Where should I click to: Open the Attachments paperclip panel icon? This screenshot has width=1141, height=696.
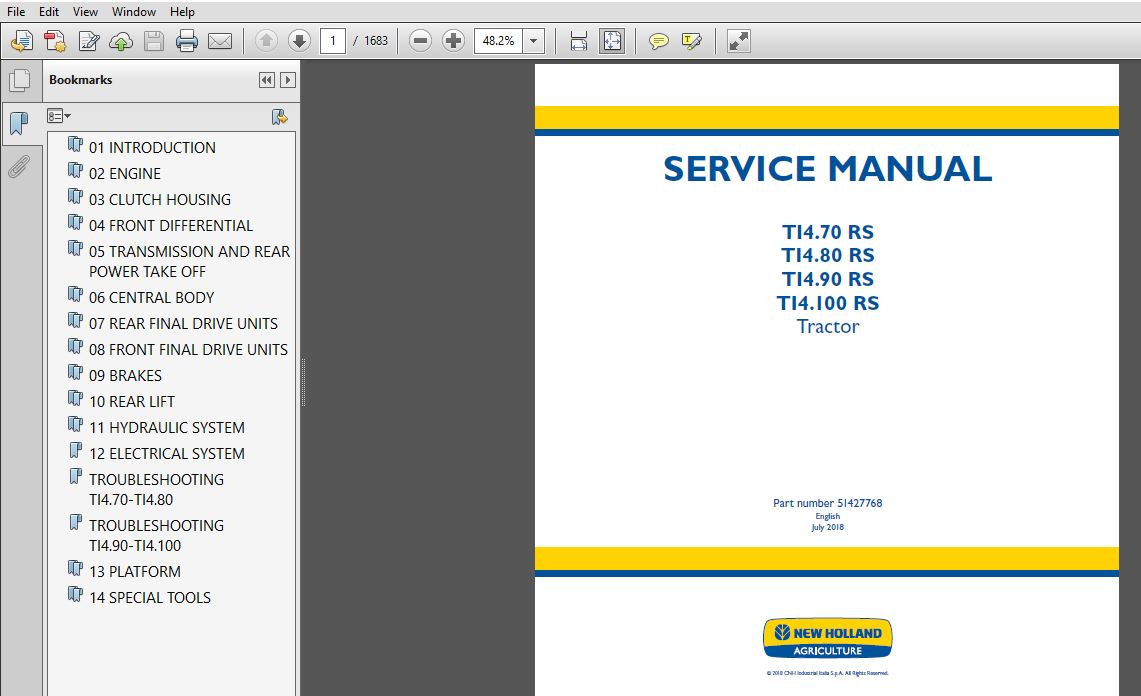[19, 167]
